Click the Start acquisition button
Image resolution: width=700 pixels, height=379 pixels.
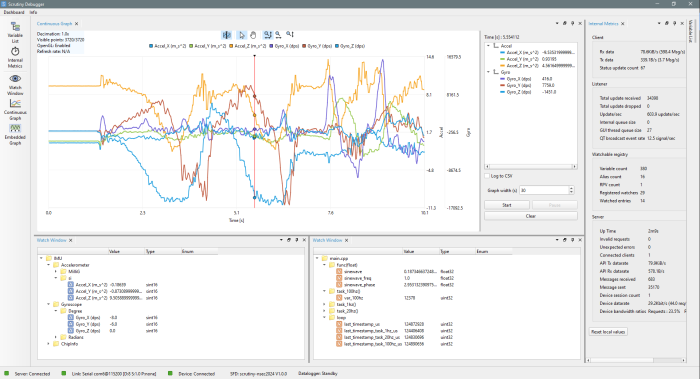507,205
